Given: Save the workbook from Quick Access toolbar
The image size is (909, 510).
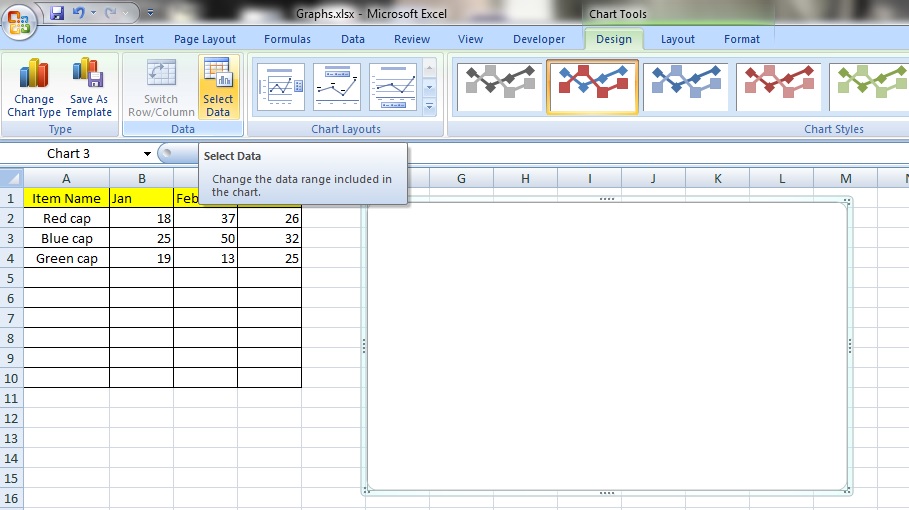Looking at the screenshot, I should (x=57, y=14).
